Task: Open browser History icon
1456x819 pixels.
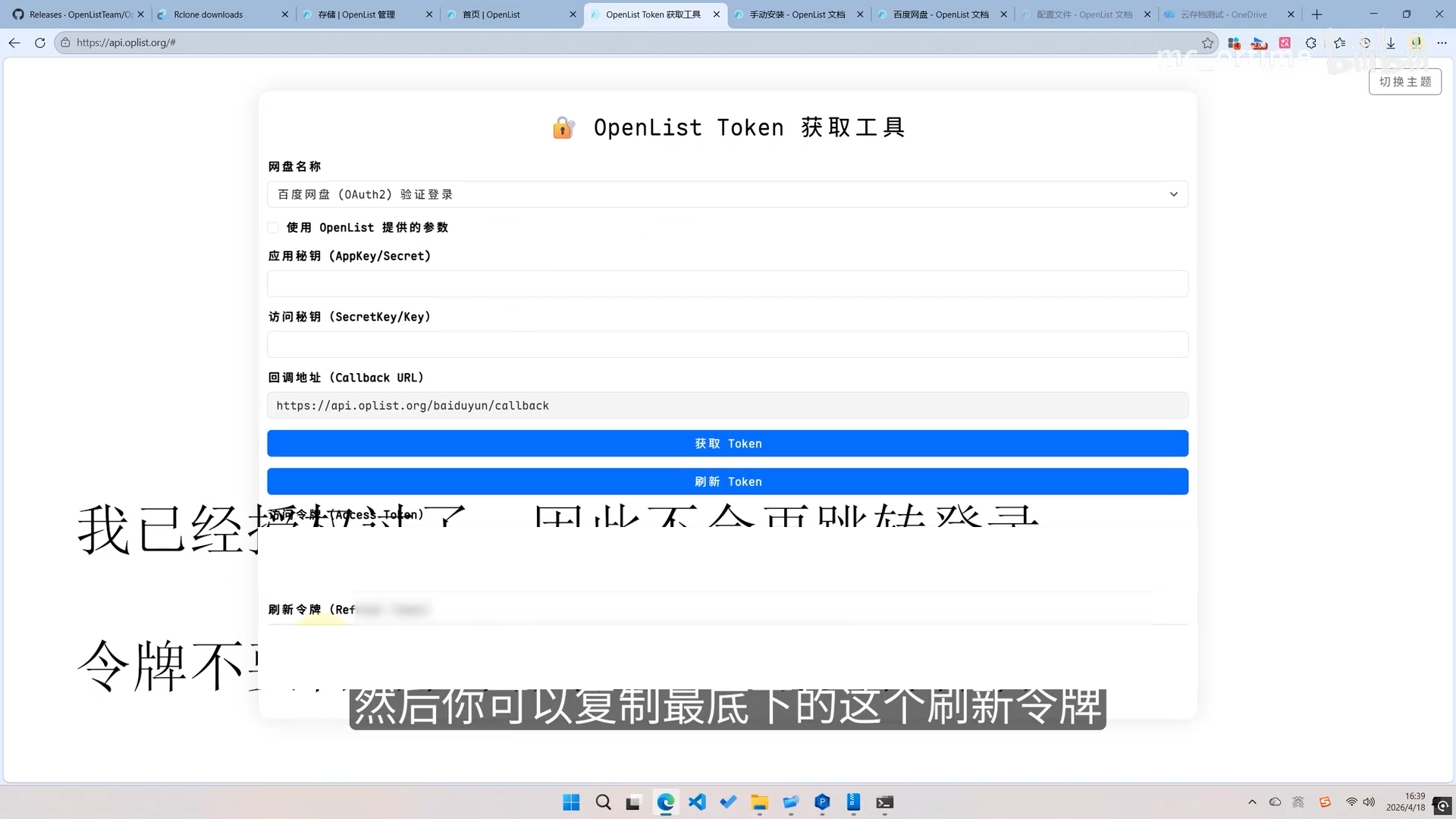Action: tap(1365, 43)
